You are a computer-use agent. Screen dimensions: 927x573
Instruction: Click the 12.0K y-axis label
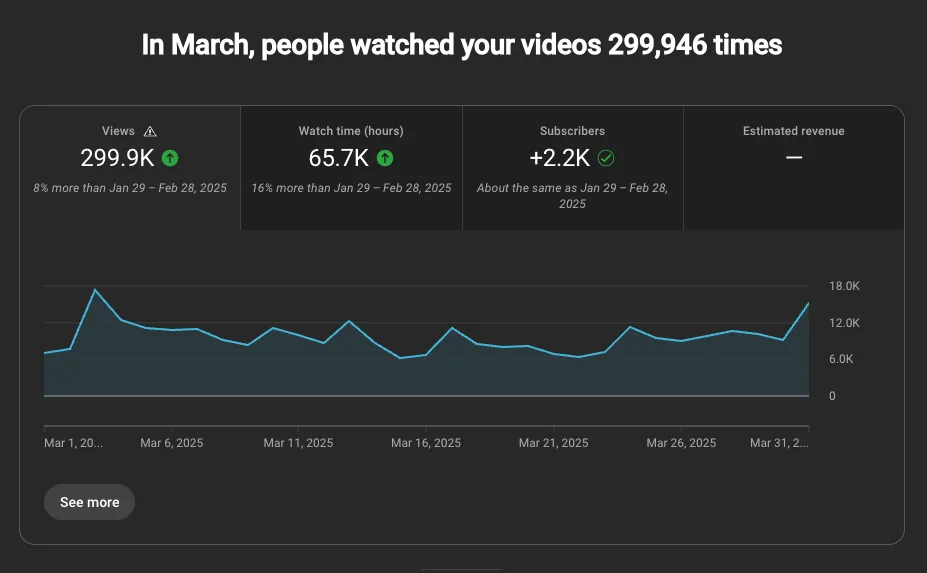click(844, 323)
